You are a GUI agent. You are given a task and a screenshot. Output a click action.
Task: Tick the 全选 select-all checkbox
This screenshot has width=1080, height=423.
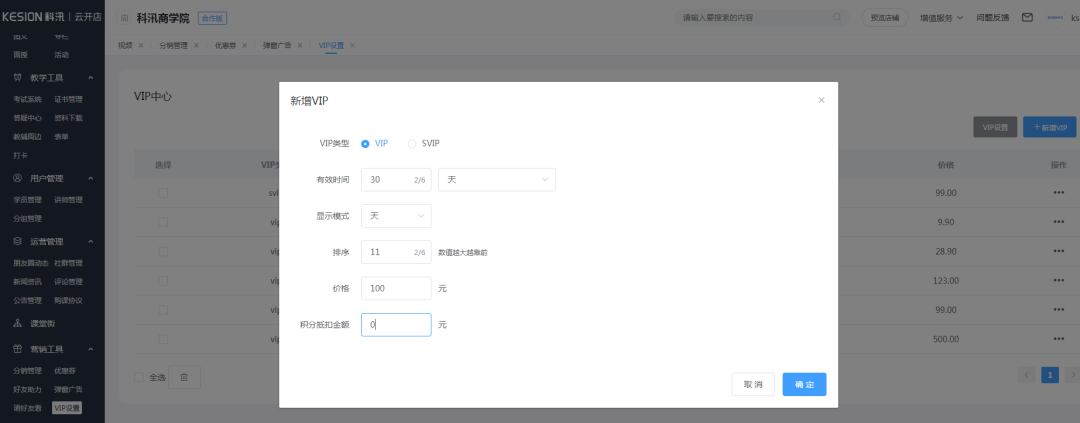tap(139, 377)
